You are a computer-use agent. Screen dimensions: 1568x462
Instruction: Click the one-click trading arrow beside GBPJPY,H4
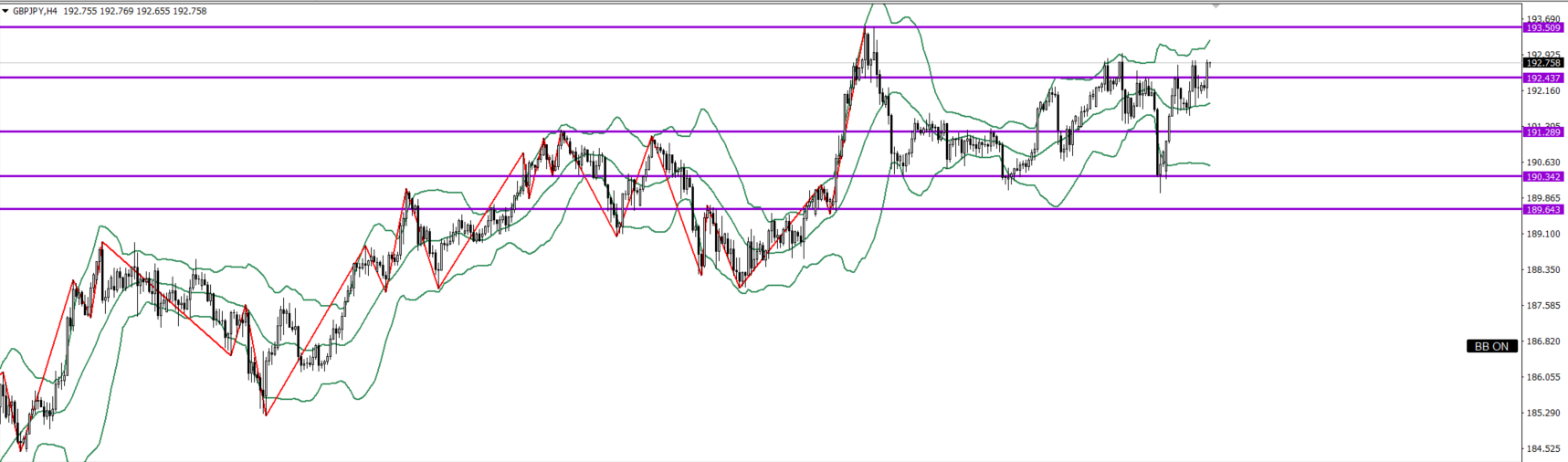pyautogui.click(x=5, y=11)
